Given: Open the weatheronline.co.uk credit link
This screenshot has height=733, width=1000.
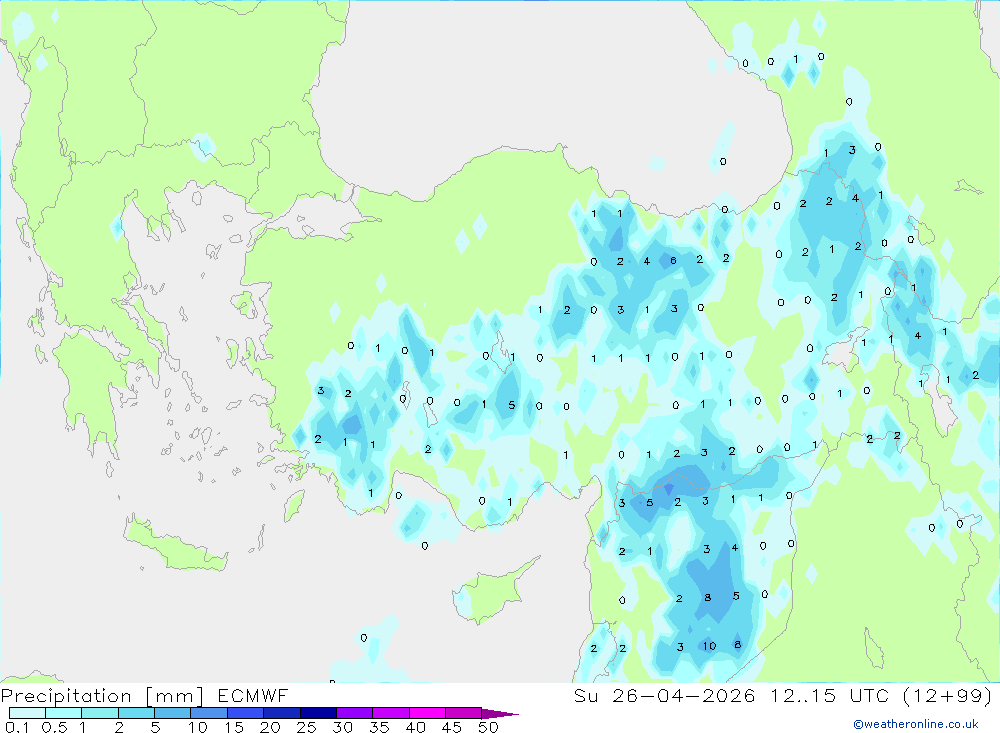Looking at the screenshot, I should 916,724.
